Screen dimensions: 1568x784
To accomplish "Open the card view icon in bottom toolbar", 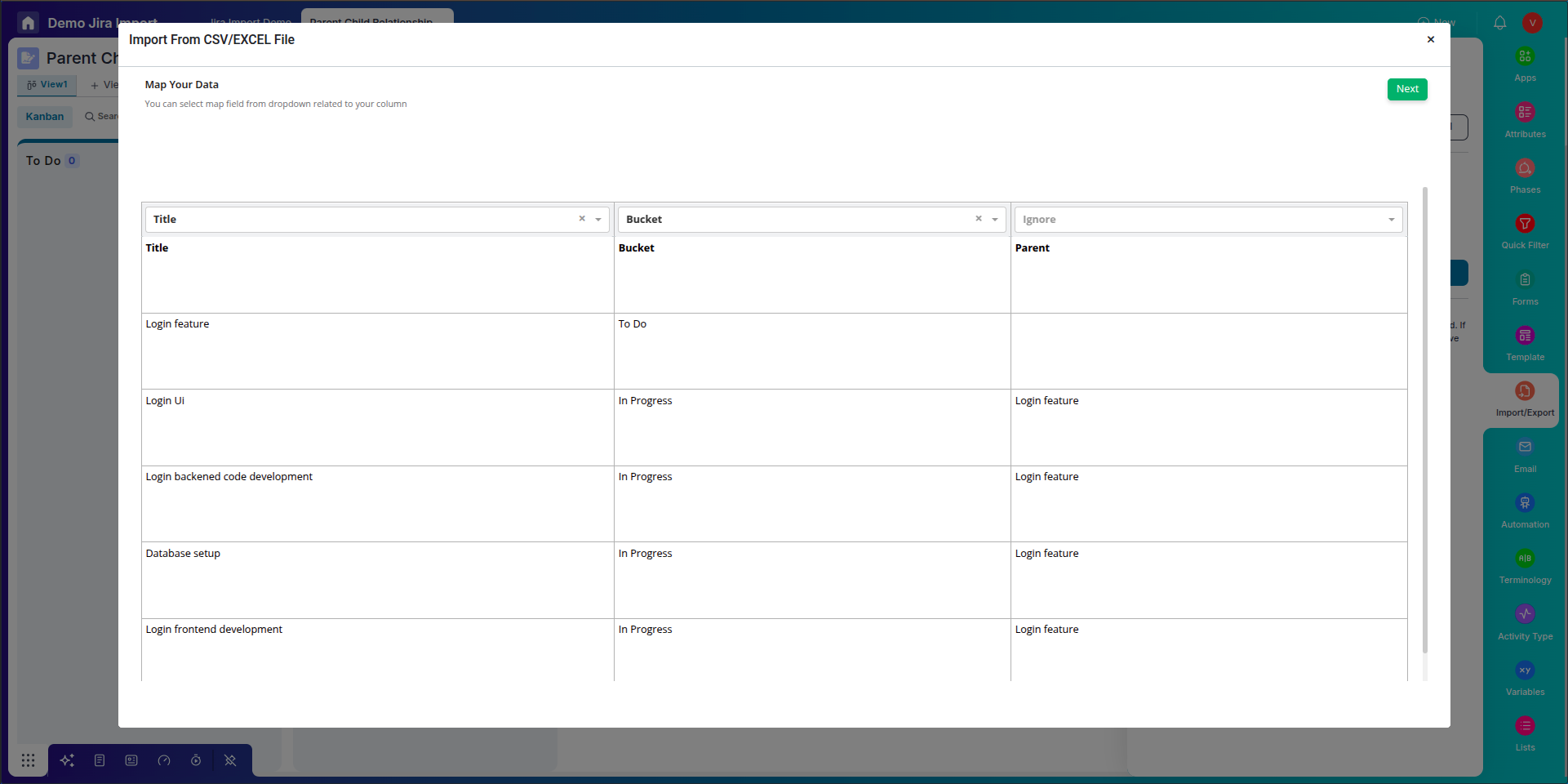I will pos(131,760).
